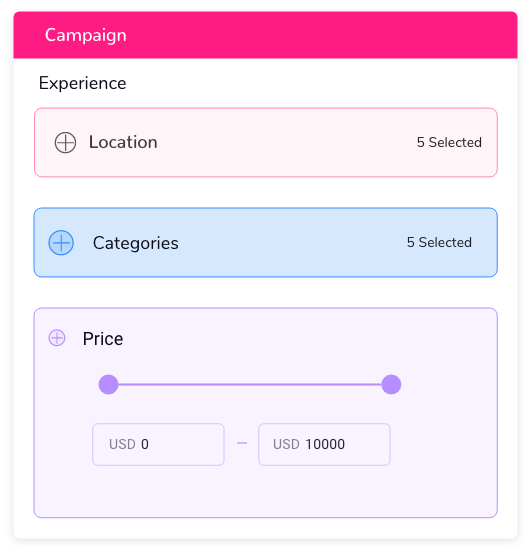The image size is (531, 554).
Task: Click the Price heading text
Action: point(103,338)
